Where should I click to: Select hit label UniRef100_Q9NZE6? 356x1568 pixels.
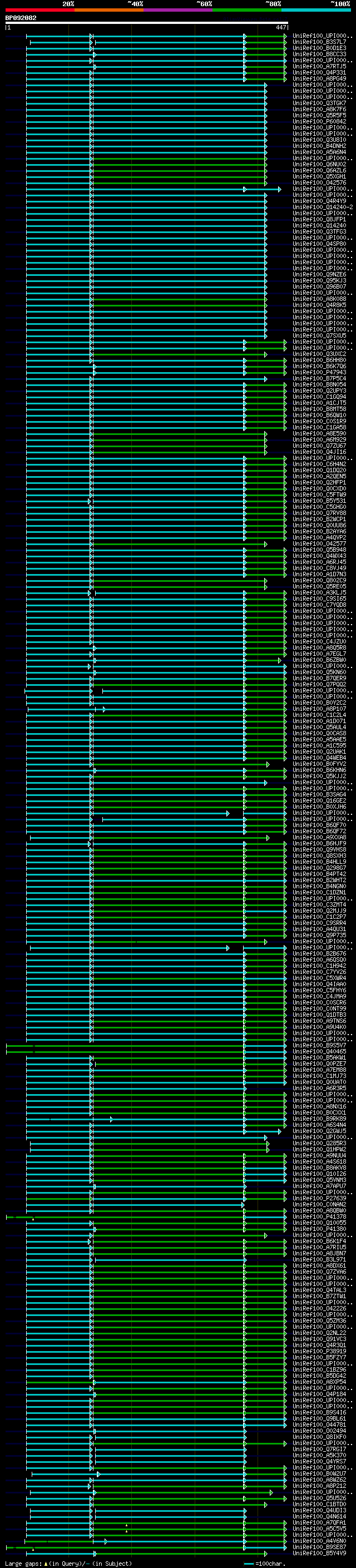point(319,275)
